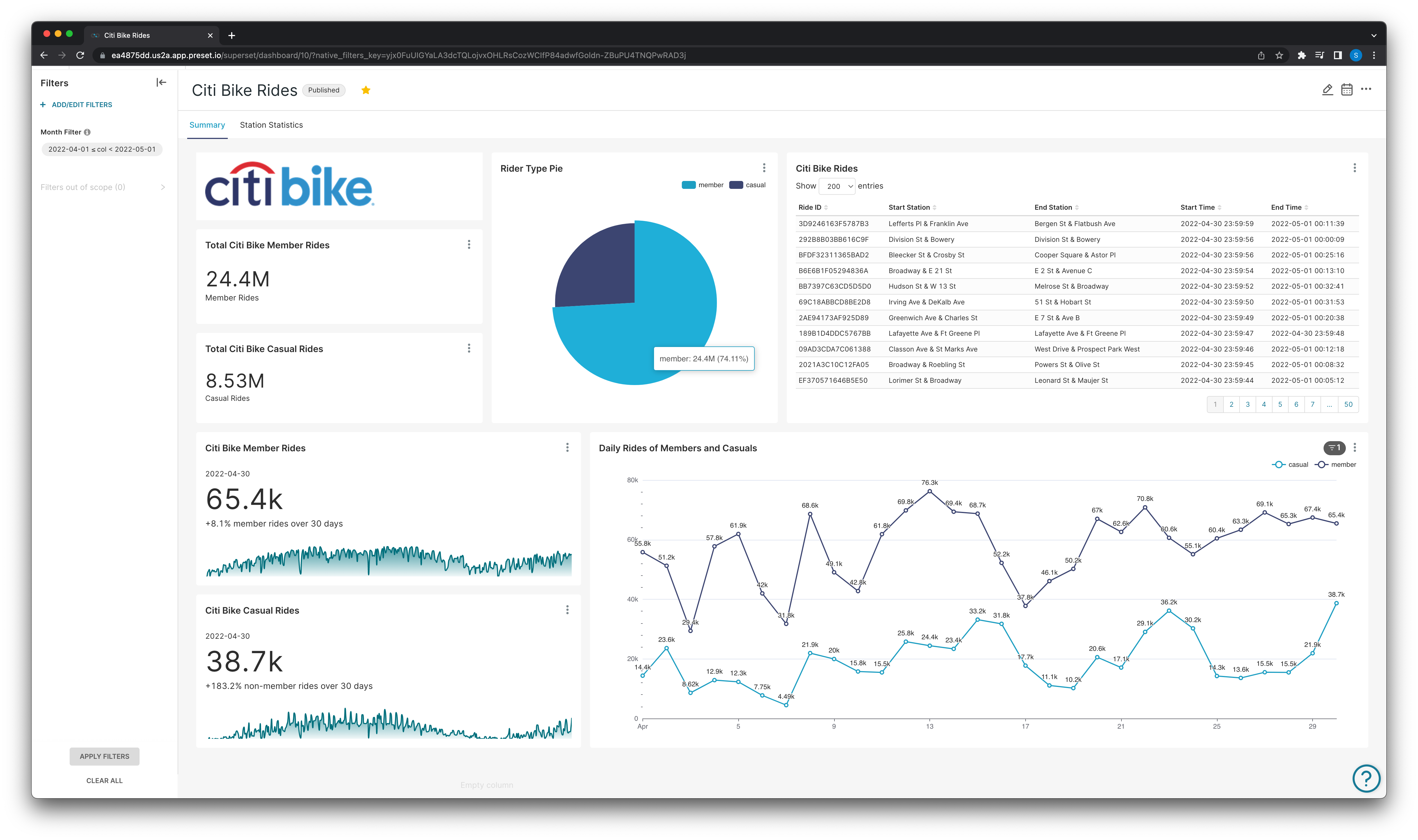1418x840 pixels.
Task: Click the applied filter badge on Daily Rides chart
Action: 1334,448
